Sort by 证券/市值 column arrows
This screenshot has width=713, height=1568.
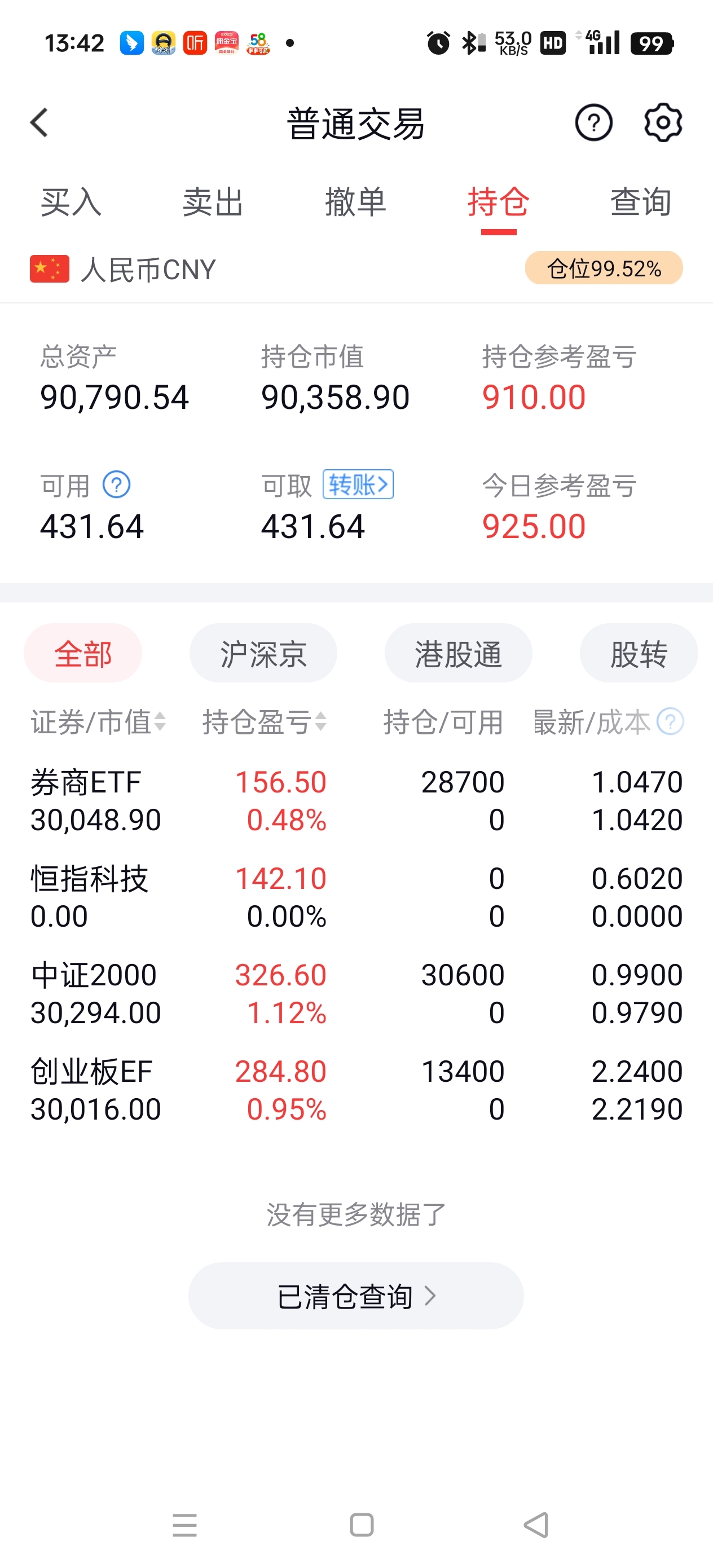[160, 722]
